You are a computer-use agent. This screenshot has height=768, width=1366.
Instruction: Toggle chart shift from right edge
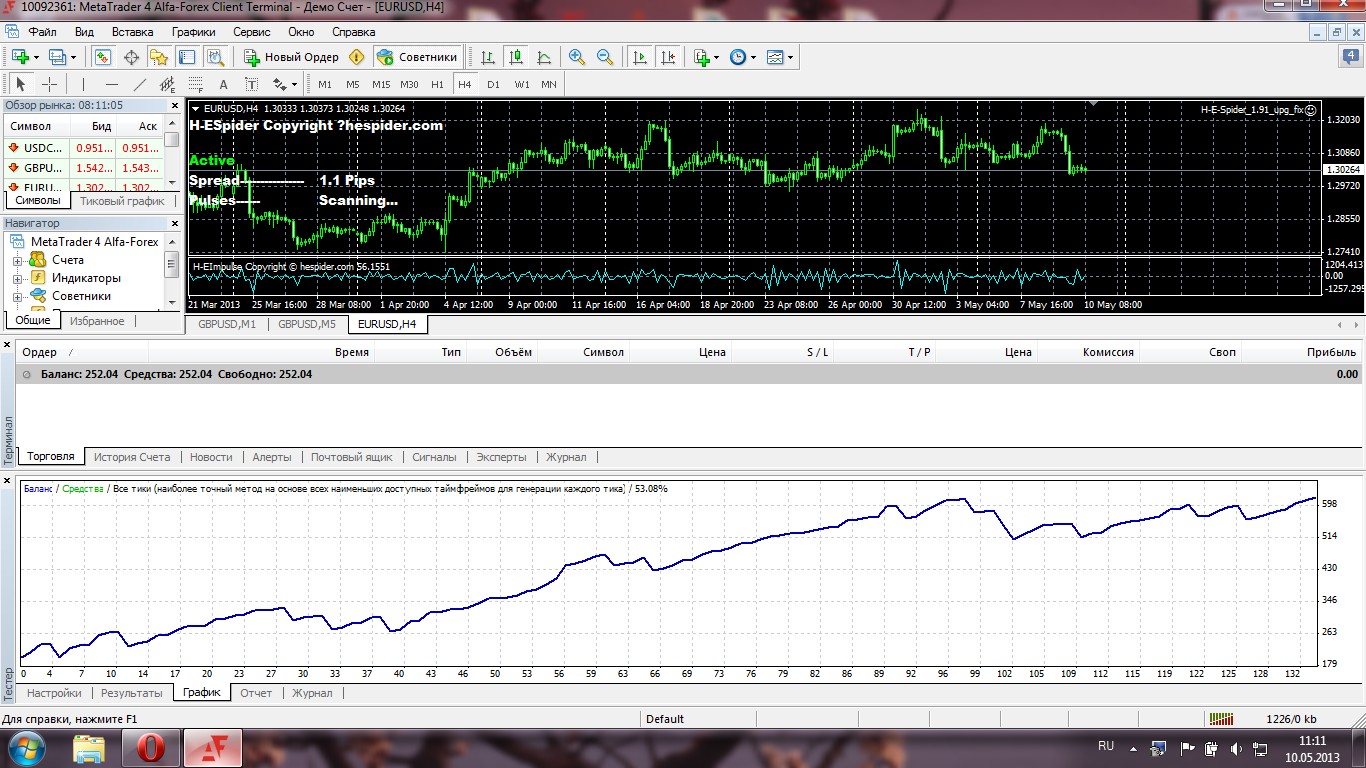coord(668,57)
